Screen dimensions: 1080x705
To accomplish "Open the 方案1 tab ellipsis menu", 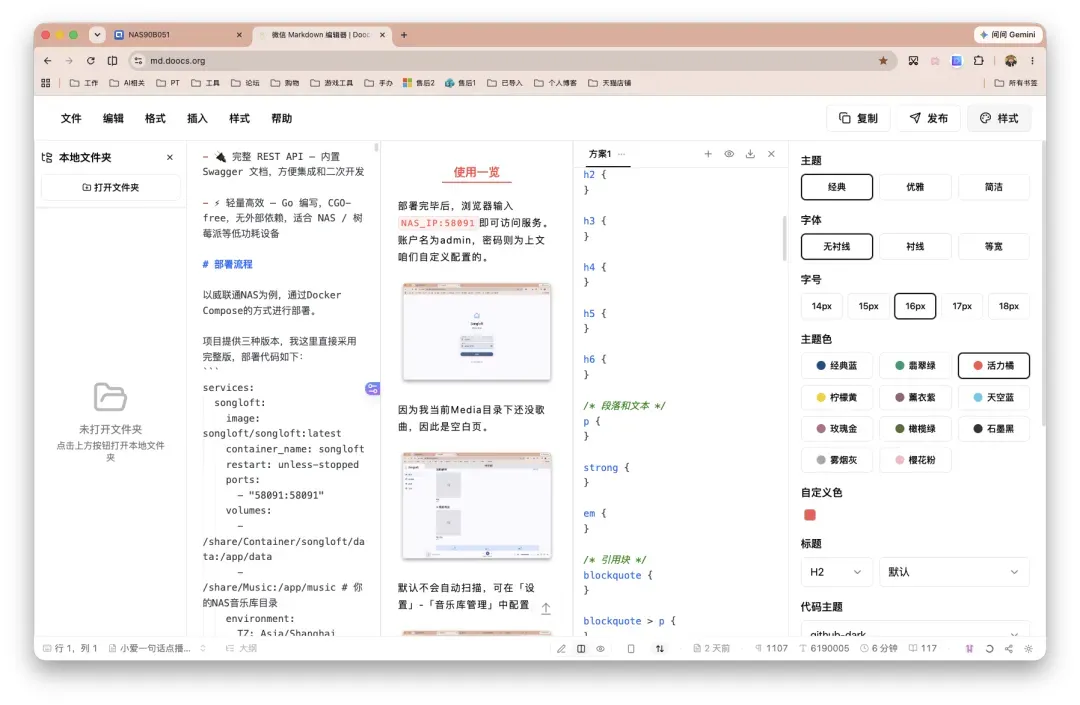I will click(621, 154).
